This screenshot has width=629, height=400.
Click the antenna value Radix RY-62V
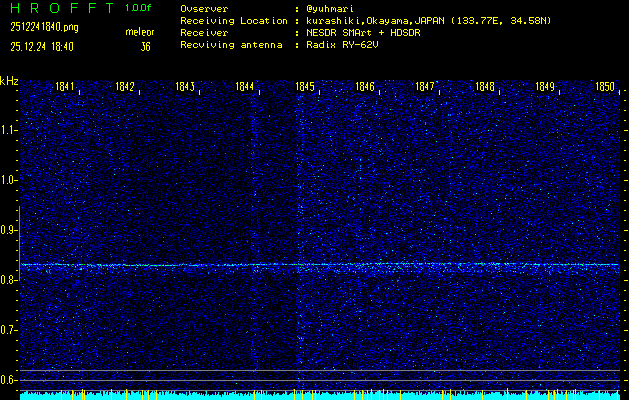click(342, 45)
